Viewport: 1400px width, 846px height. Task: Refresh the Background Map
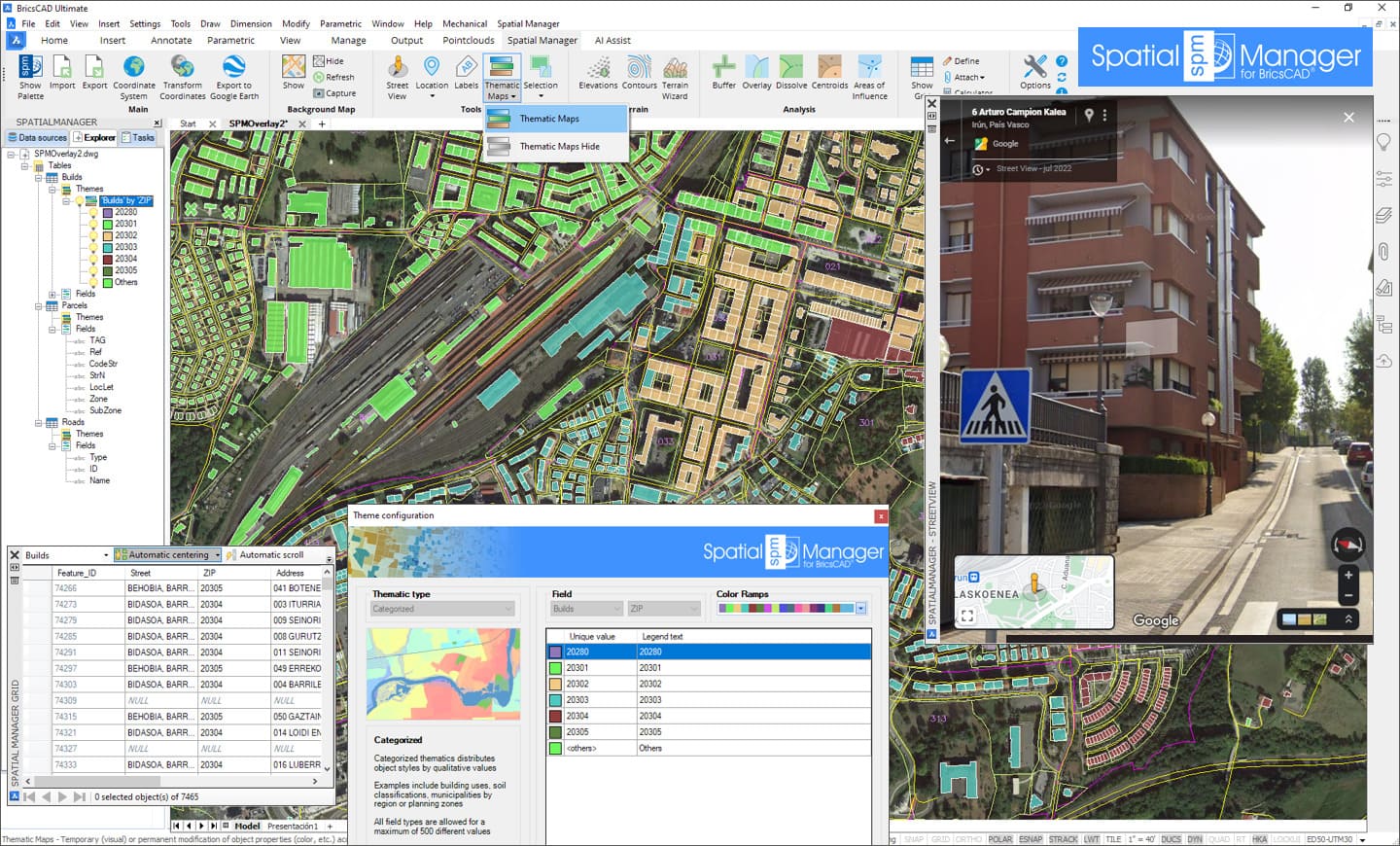[x=333, y=77]
